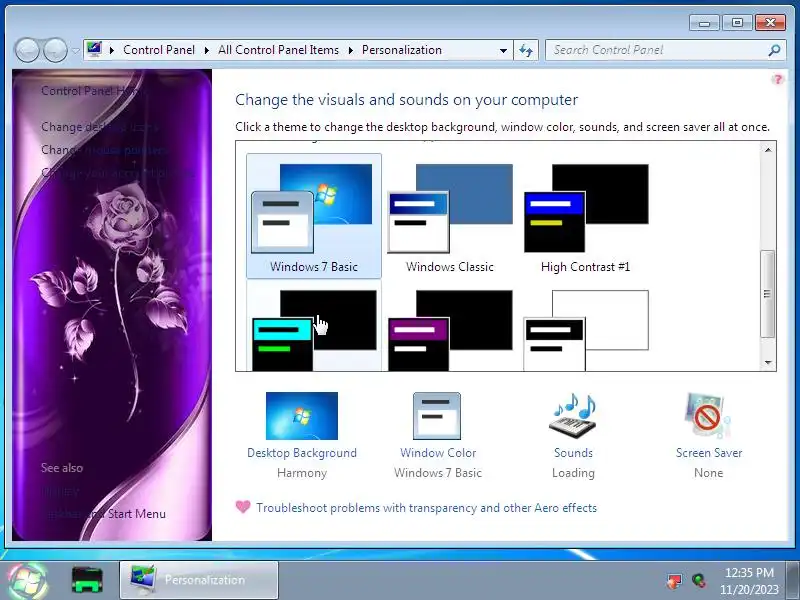Click Show desktop strip at taskbar end
This screenshot has height=600, width=800.
tap(793, 581)
